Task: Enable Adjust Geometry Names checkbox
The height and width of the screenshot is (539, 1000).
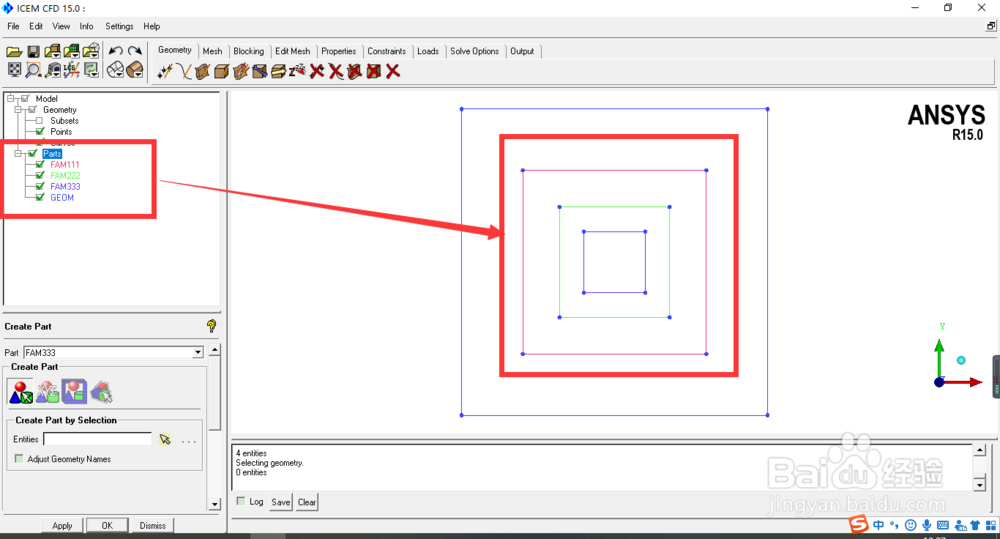Action: point(18,459)
